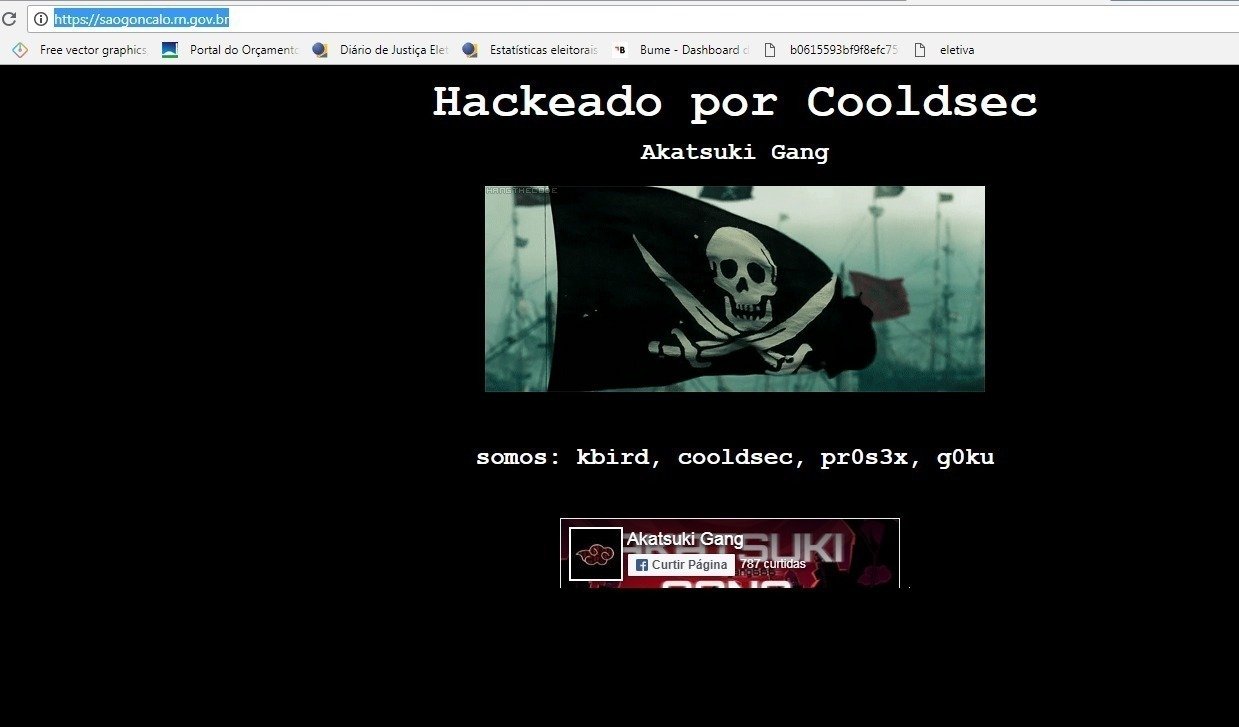Click the Free vector graphics bookmark favicon
The height and width of the screenshot is (727, 1239).
20,50
